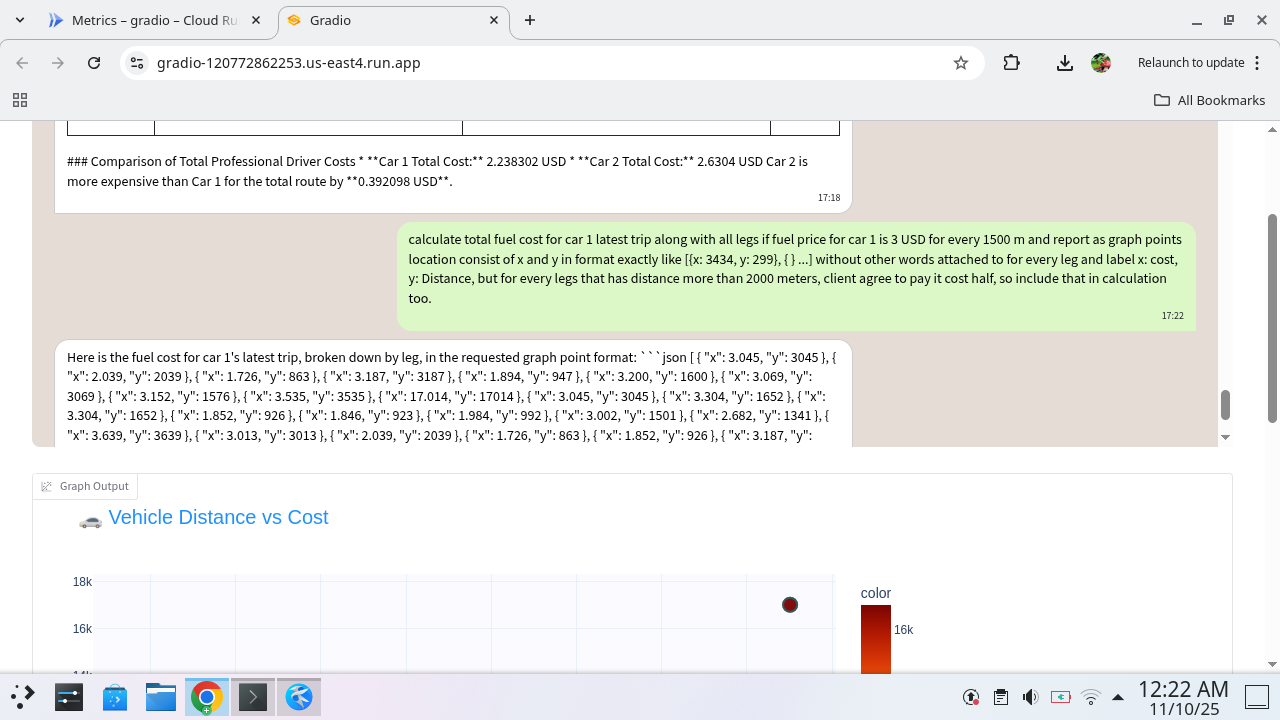Click the car emoji in chart title

click(90, 520)
